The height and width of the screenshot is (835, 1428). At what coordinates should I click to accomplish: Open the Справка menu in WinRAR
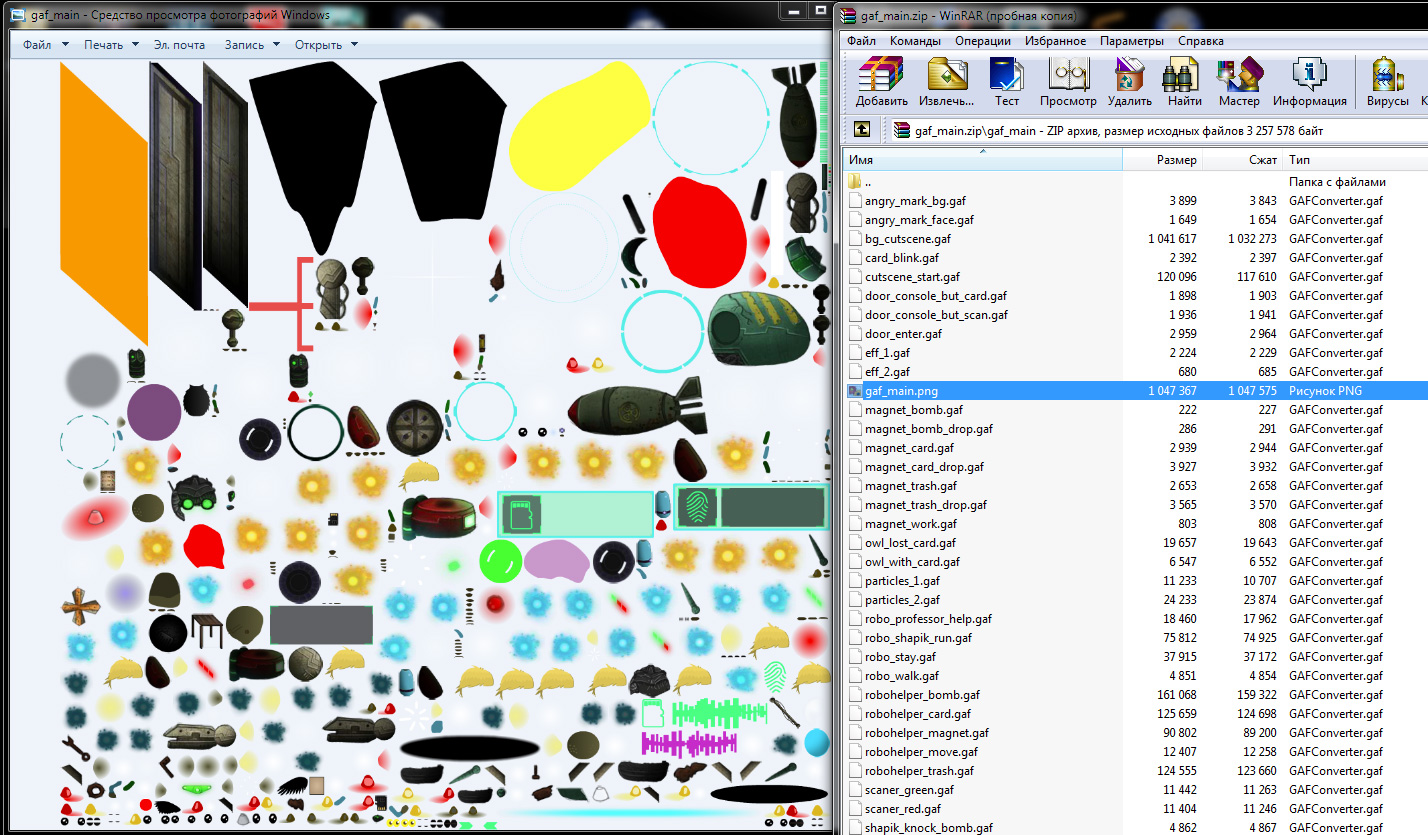click(1200, 41)
